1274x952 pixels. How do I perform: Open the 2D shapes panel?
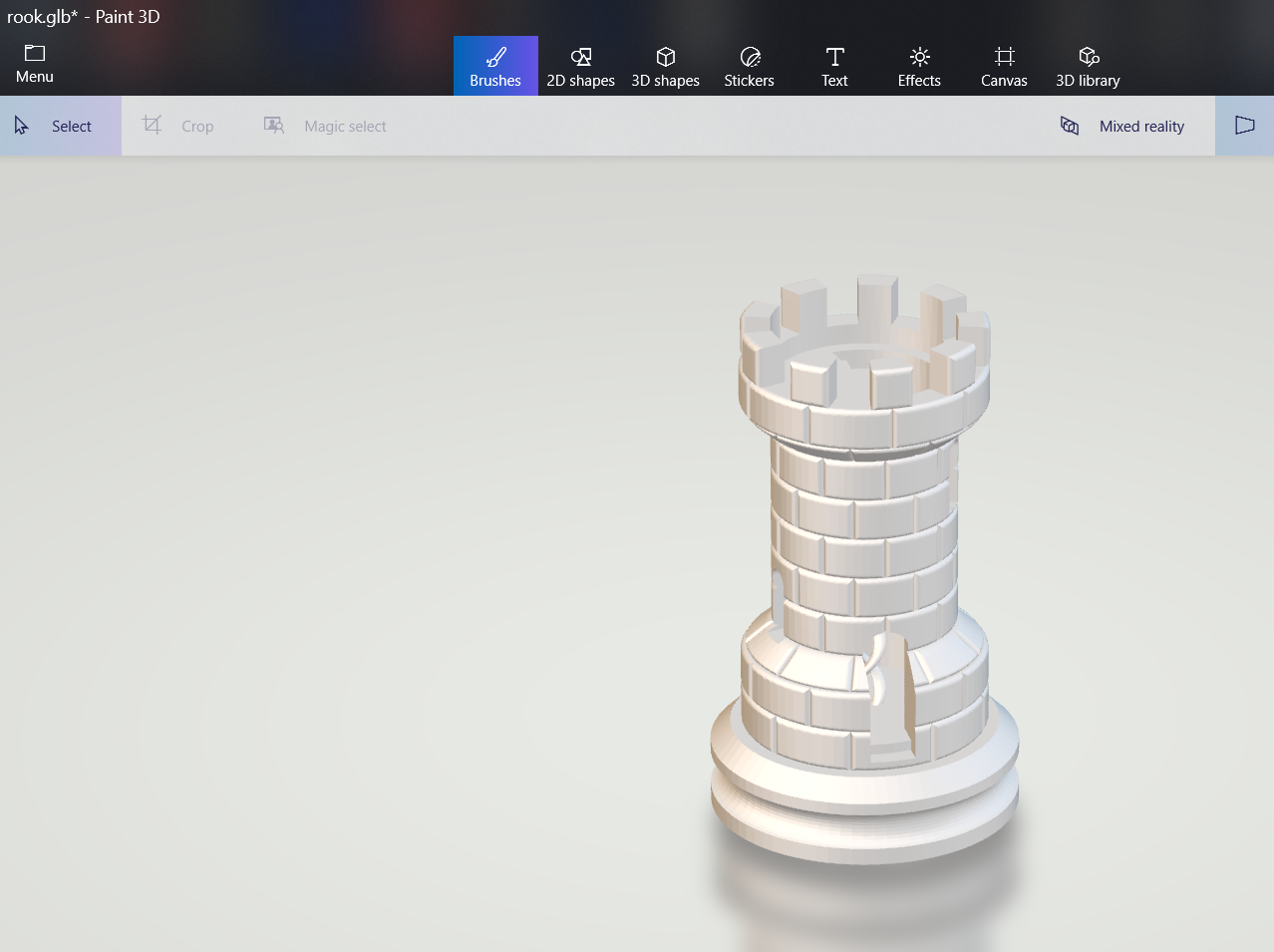click(x=580, y=66)
